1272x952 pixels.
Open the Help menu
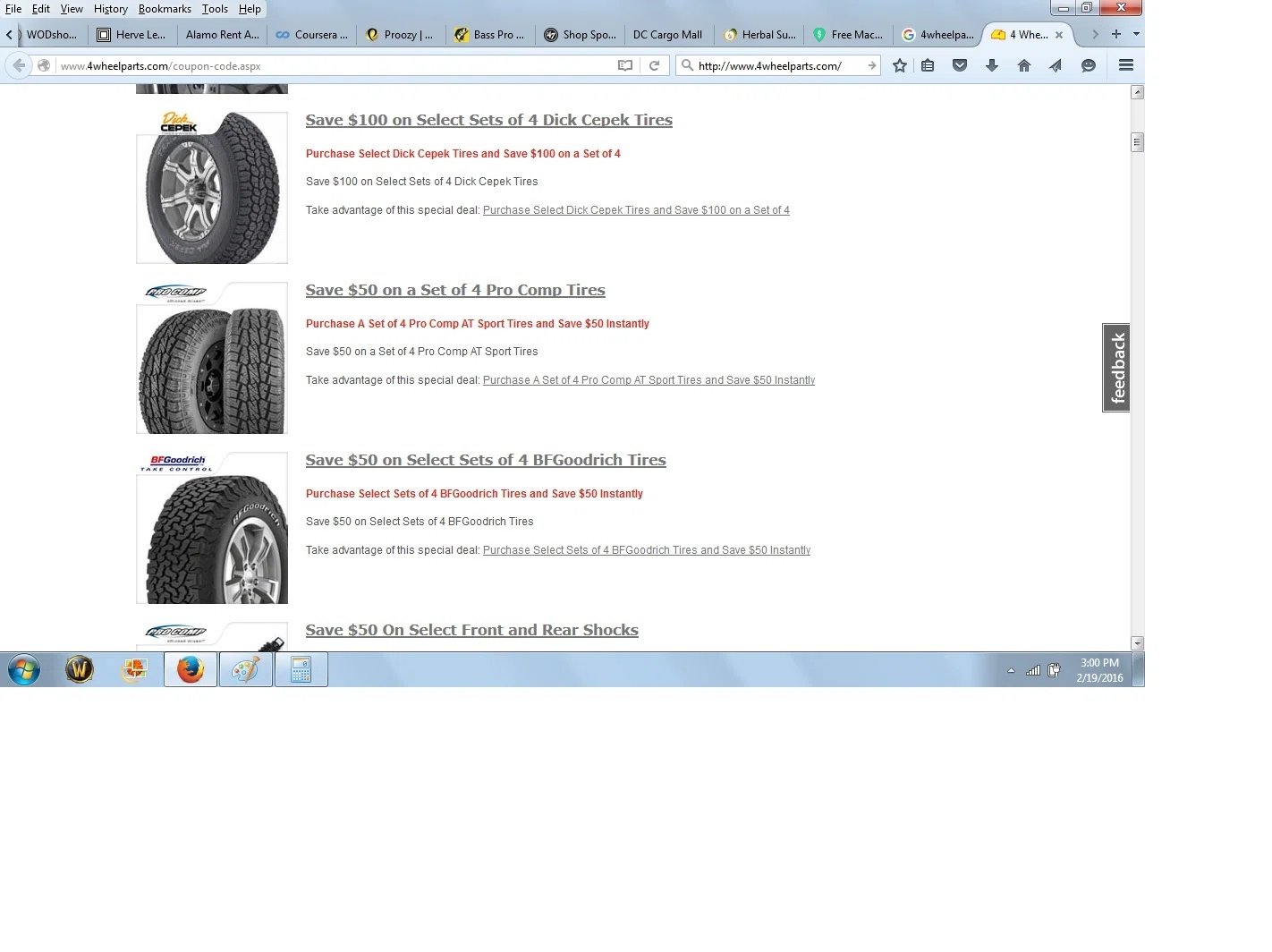(250, 9)
